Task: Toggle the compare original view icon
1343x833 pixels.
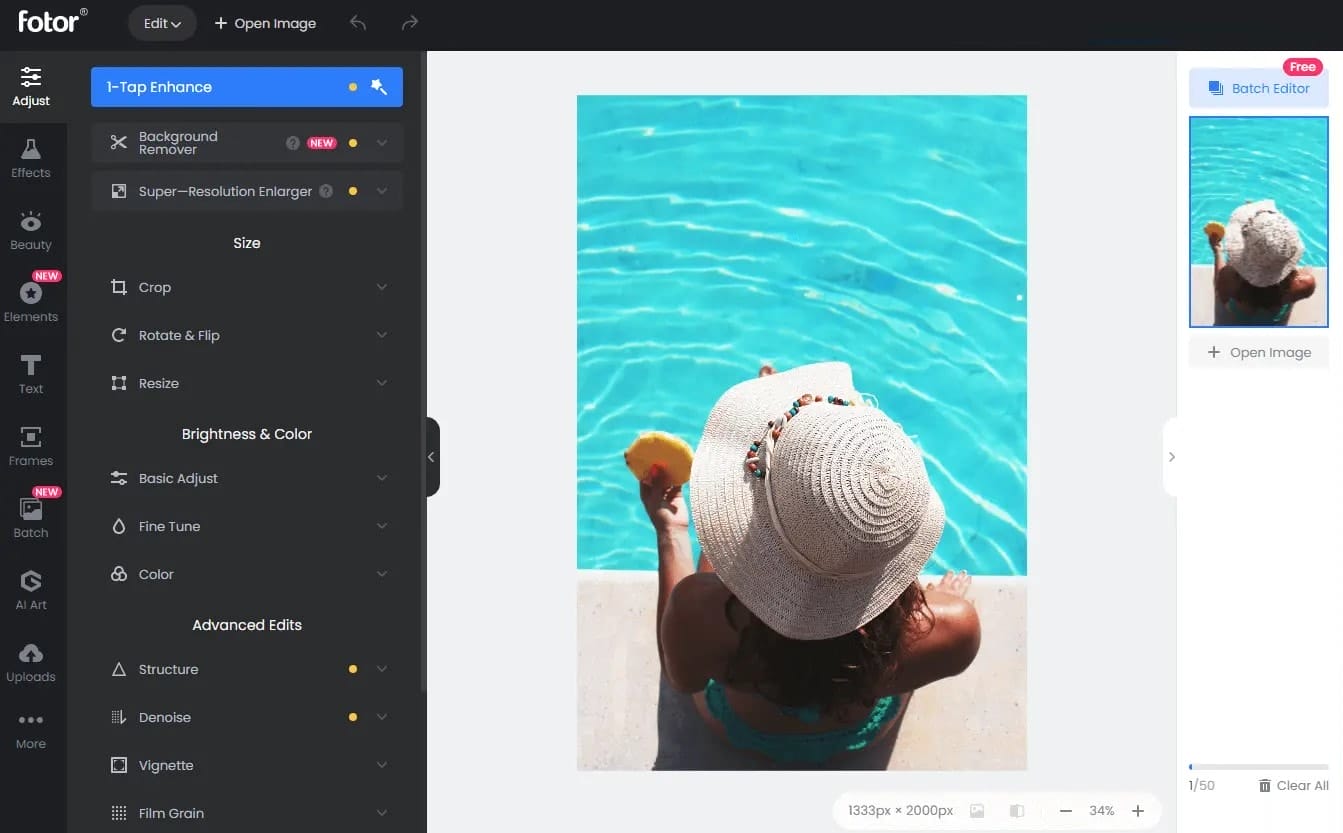Action: pyautogui.click(x=1017, y=811)
